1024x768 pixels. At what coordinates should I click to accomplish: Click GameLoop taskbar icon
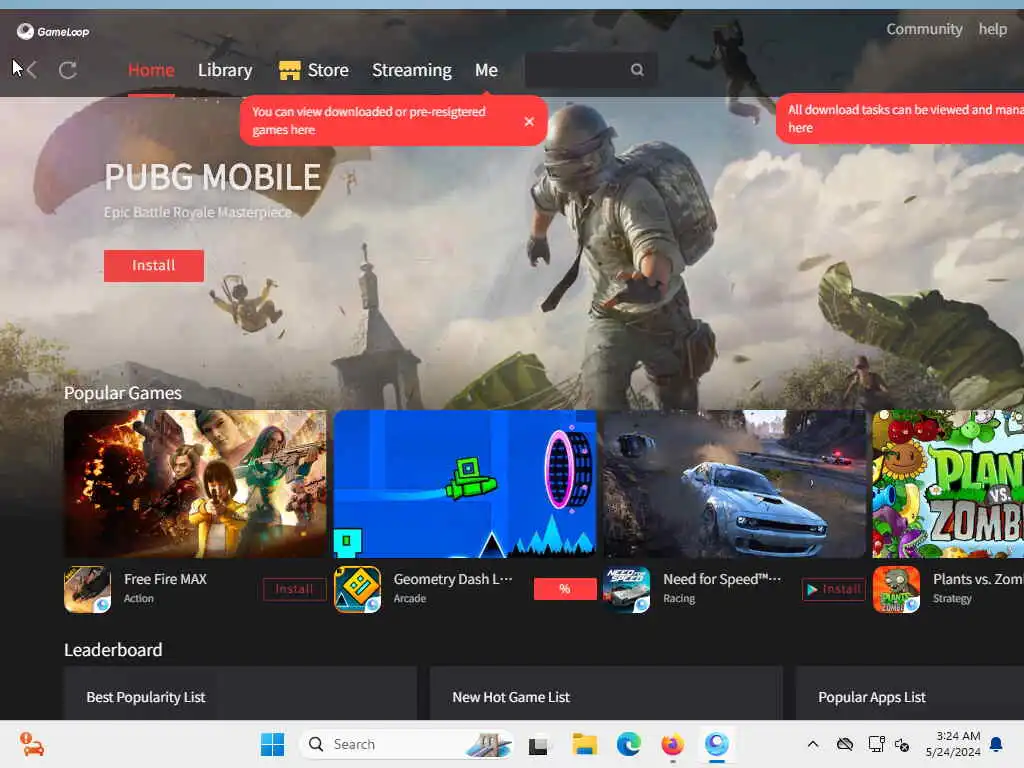[x=716, y=744]
